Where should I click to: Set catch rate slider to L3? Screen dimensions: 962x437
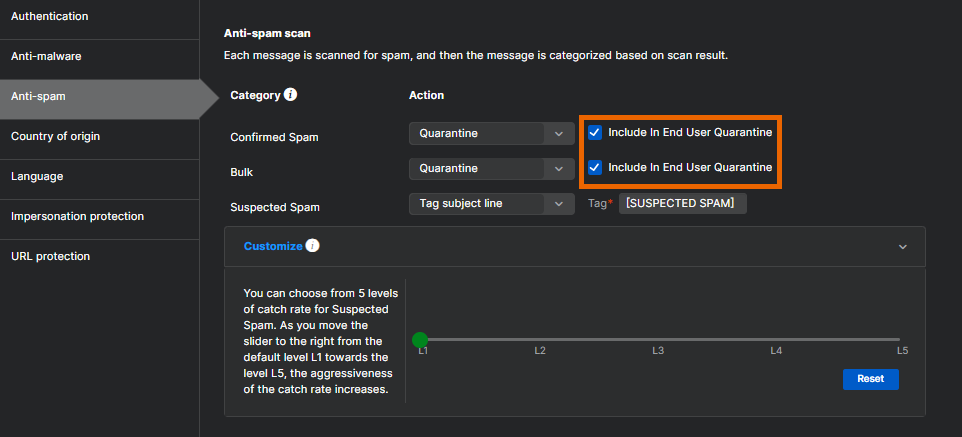[658, 340]
